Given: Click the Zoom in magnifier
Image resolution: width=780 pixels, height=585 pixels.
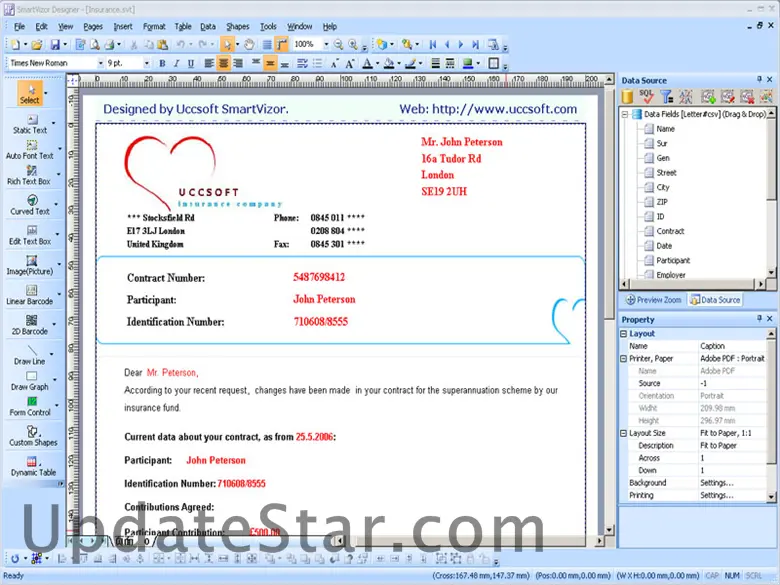Looking at the screenshot, I should [353, 45].
